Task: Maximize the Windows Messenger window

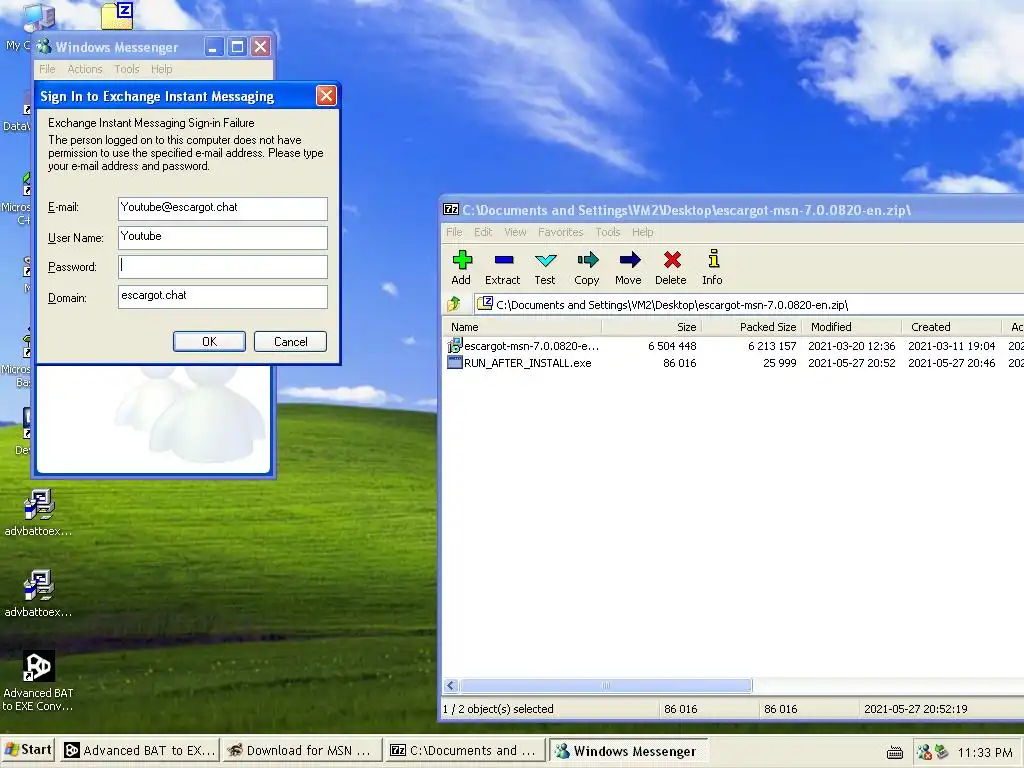Action: 238,46
